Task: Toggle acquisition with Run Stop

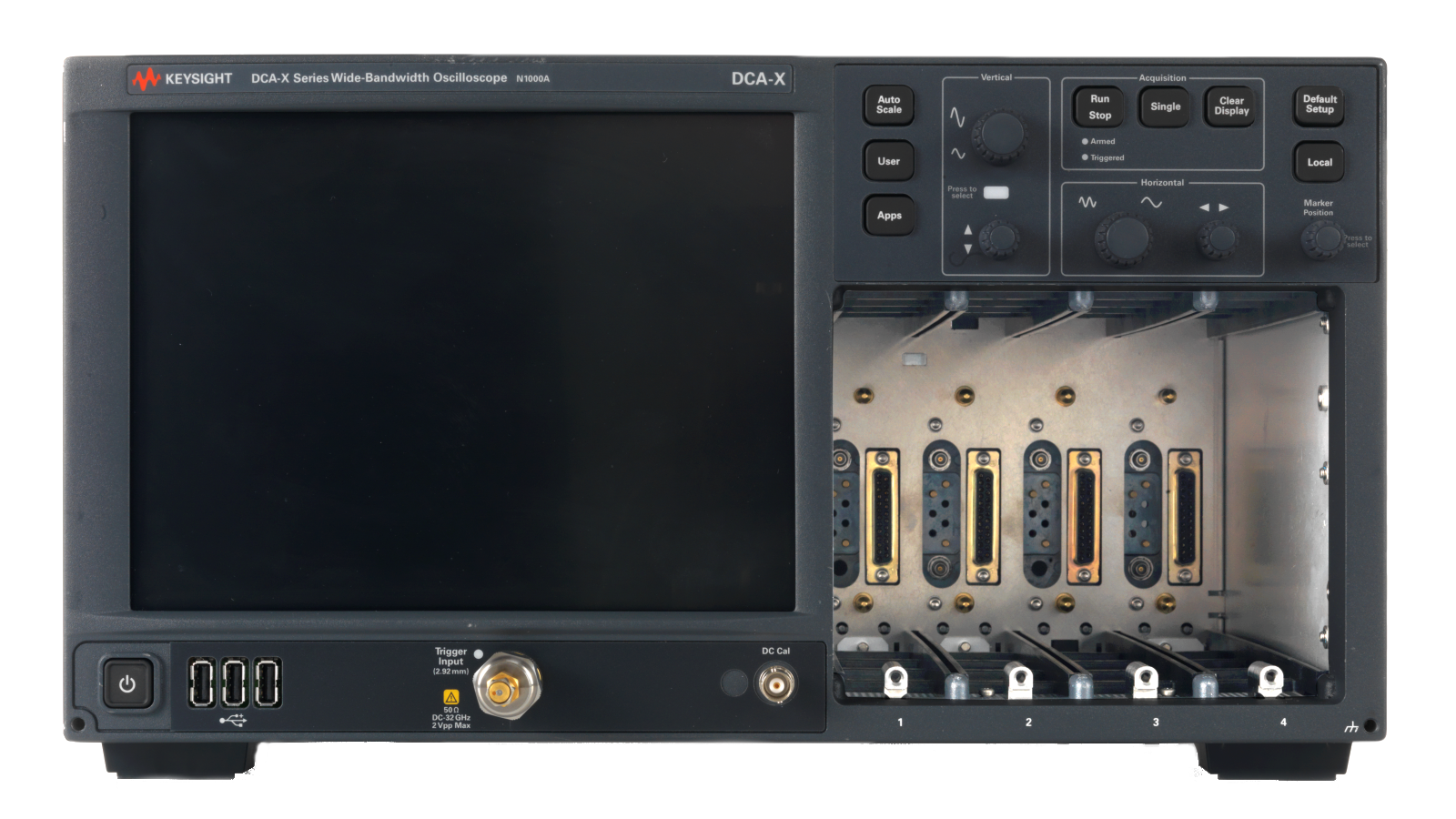Action: [1099, 107]
